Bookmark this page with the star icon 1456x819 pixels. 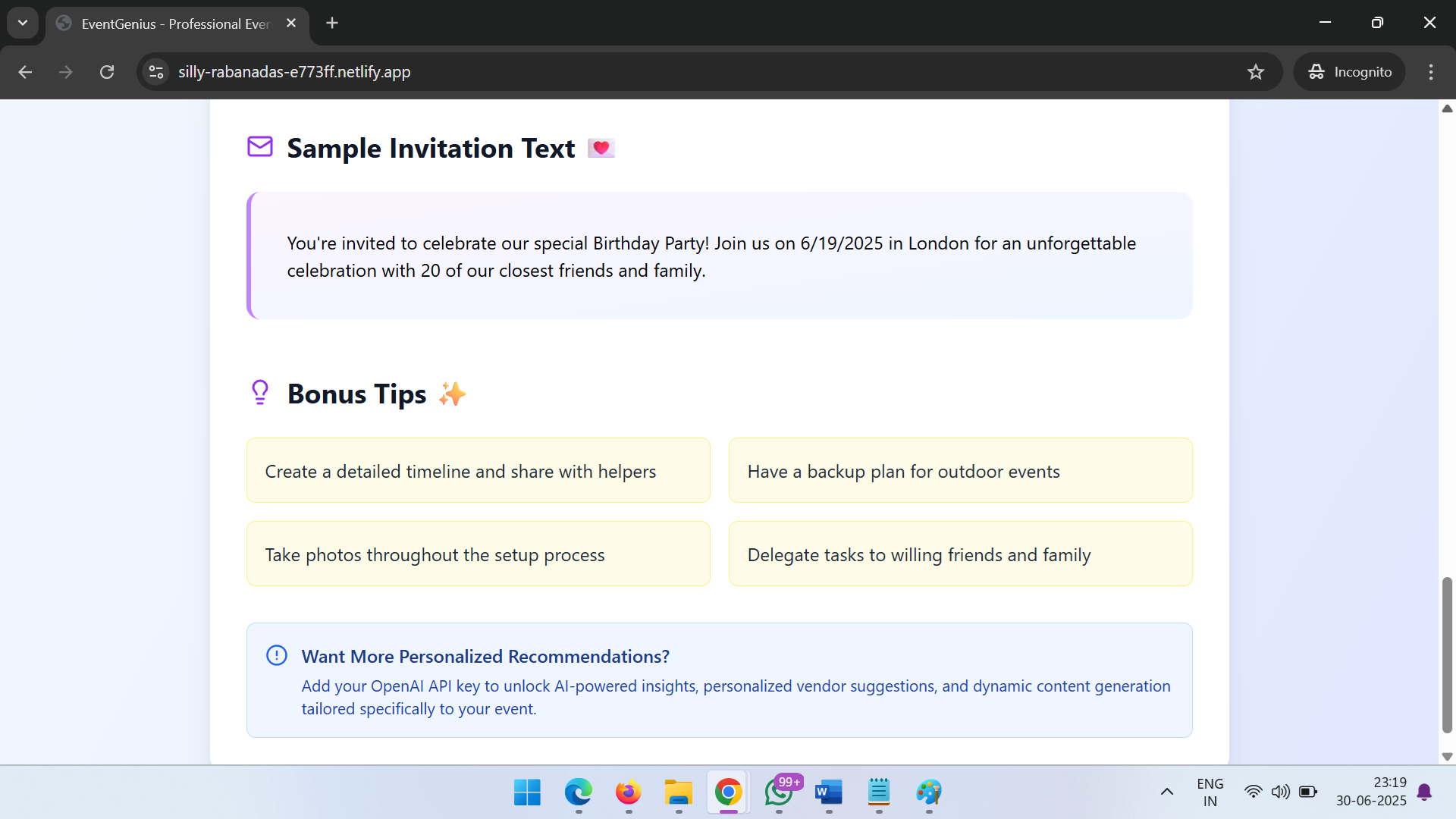pos(1256,72)
